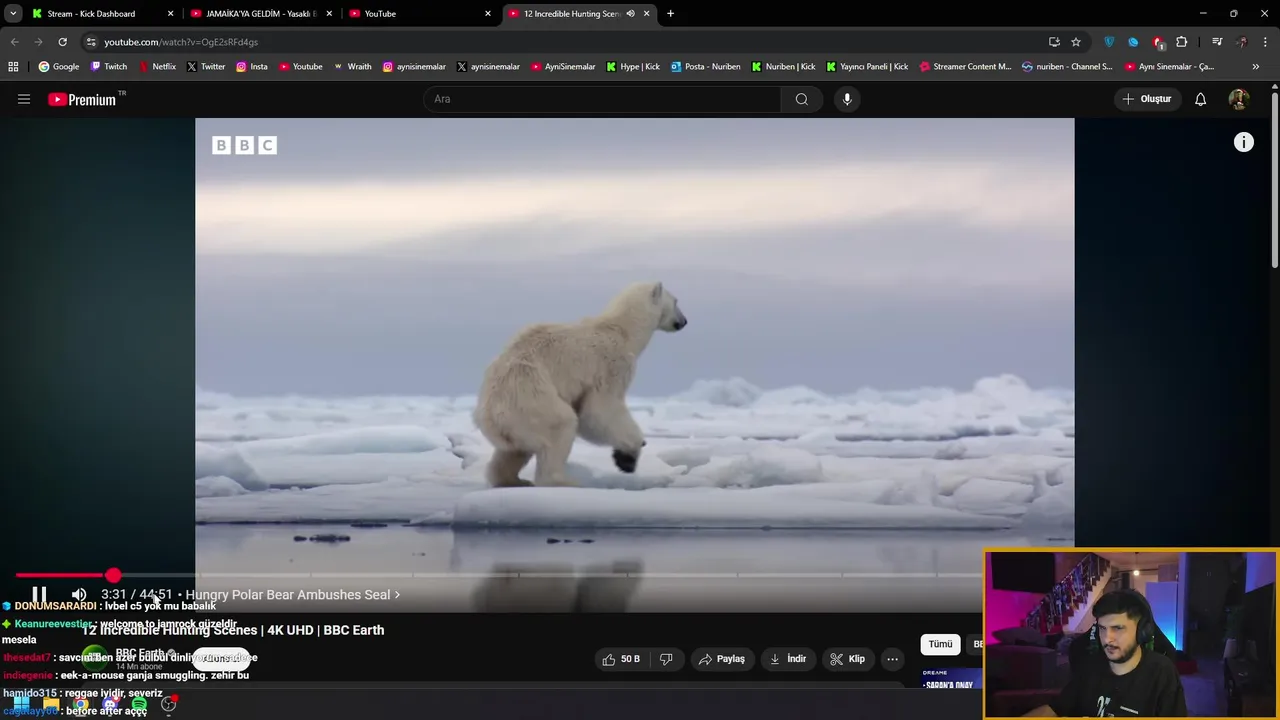Open Streamer Content M... bookmark

click(x=965, y=66)
